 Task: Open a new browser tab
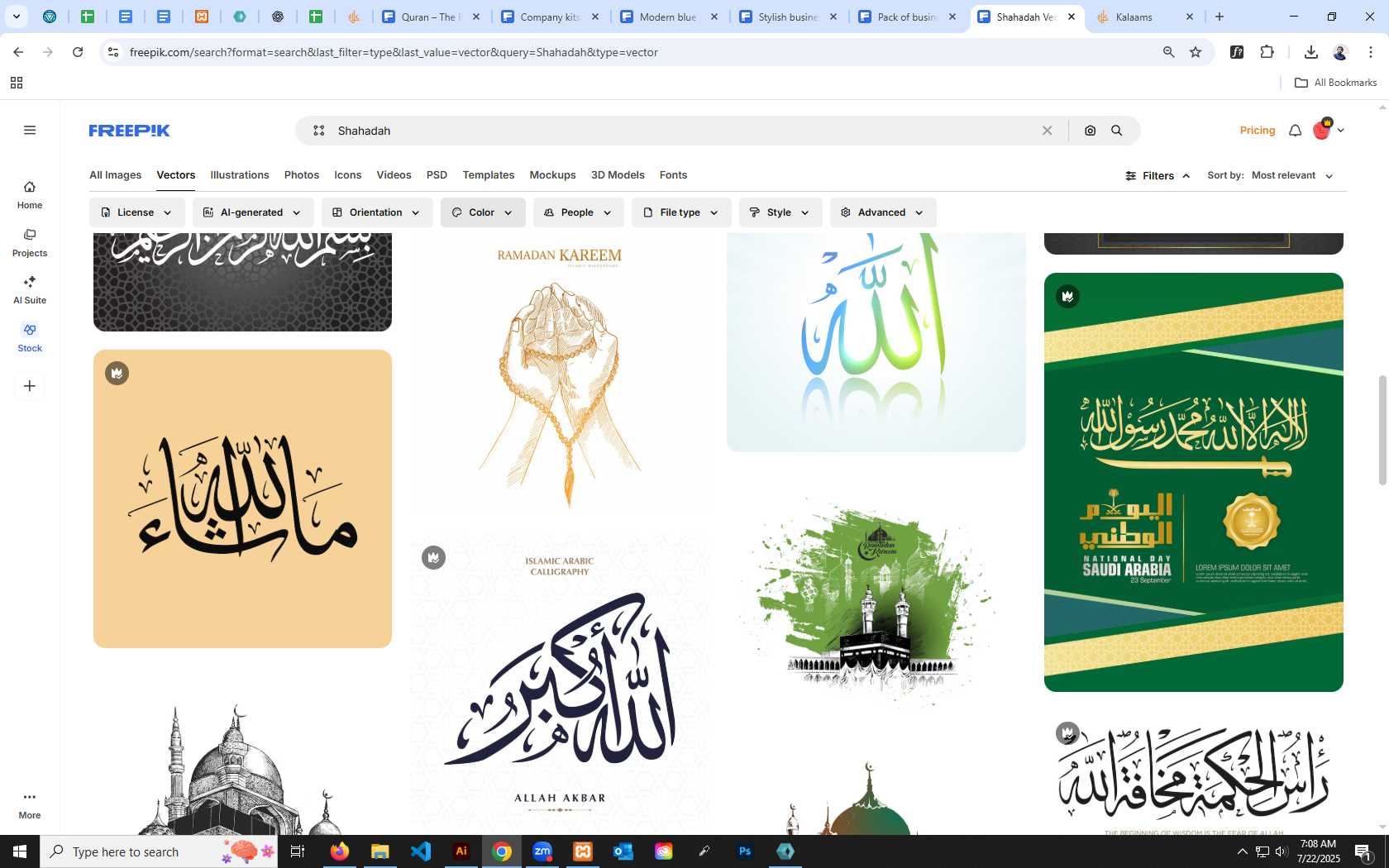coord(1219,17)
